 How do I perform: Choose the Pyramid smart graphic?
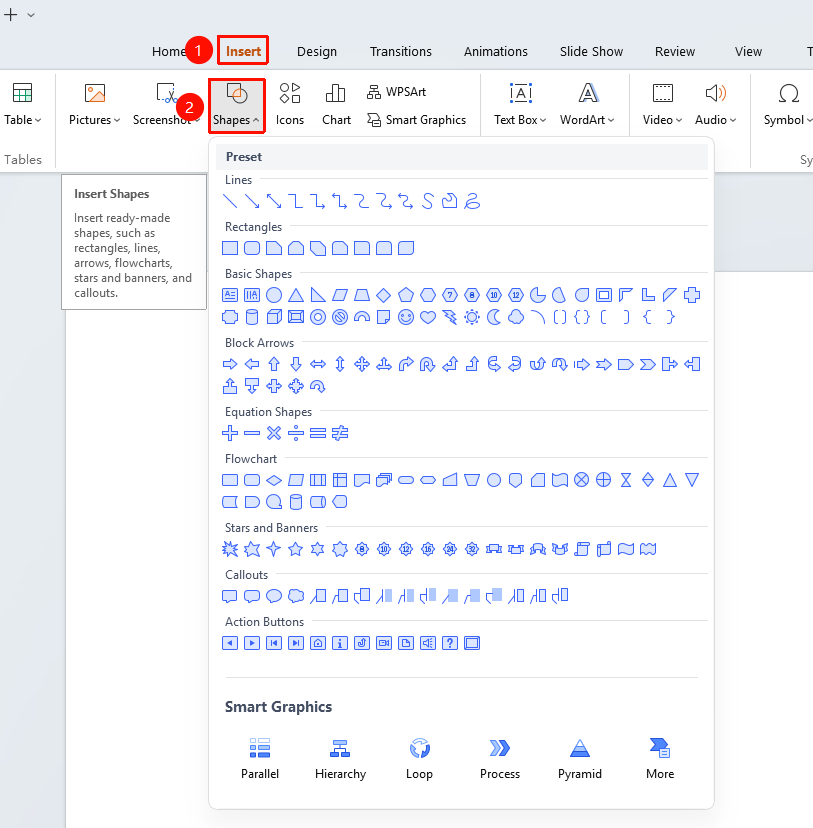(x=580, y=759)
